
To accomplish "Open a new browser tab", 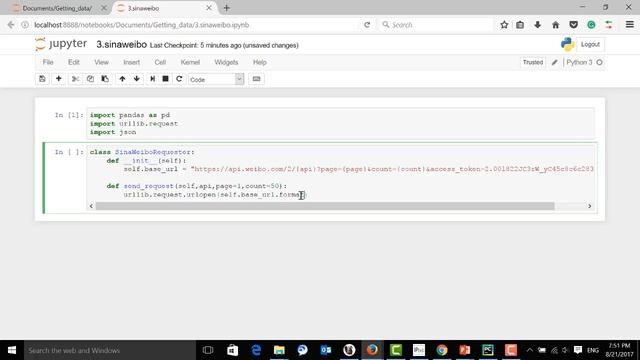I will pyautogui.click(x=227, y=8).
